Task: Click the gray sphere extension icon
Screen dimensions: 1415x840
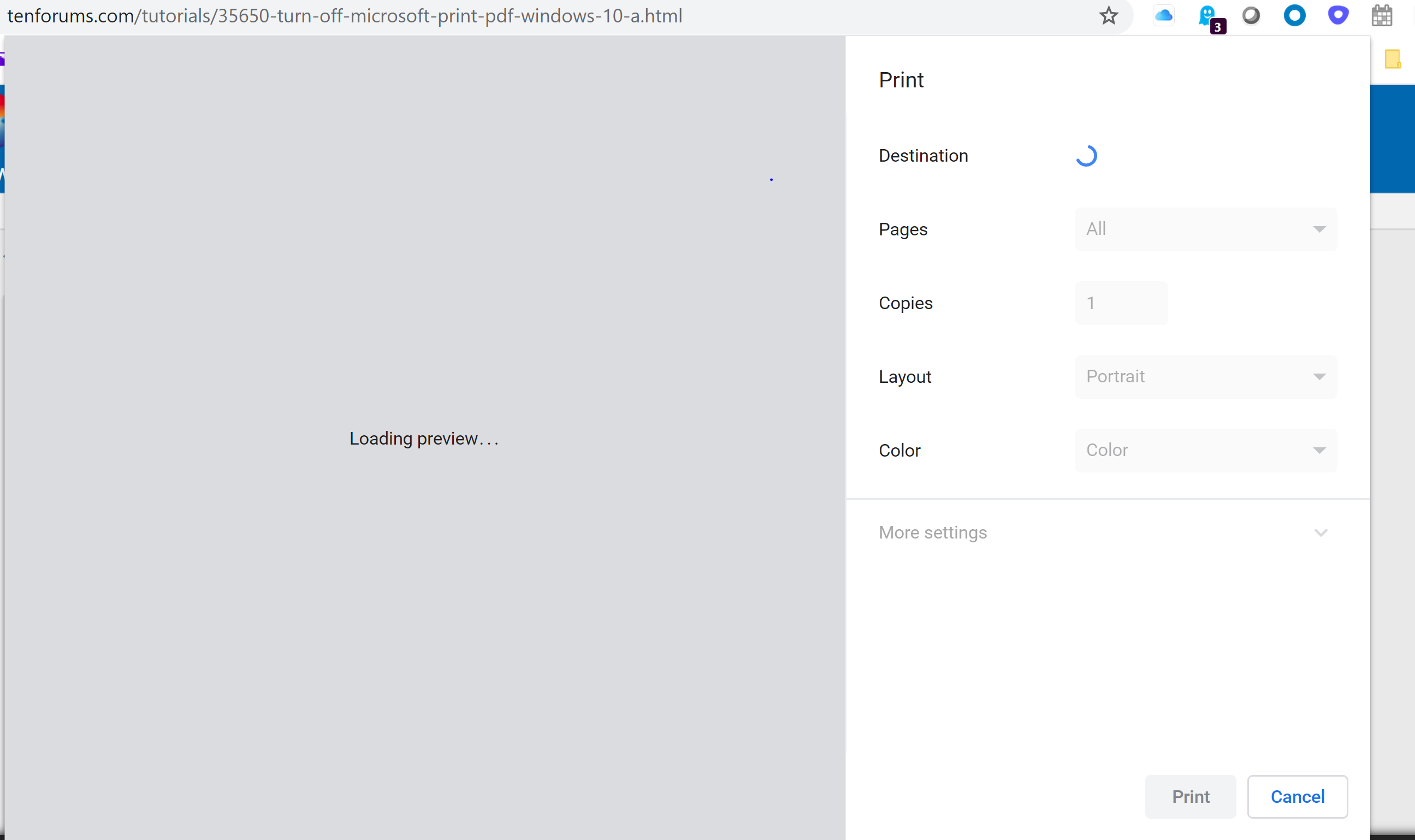Action: point(1251,16)
